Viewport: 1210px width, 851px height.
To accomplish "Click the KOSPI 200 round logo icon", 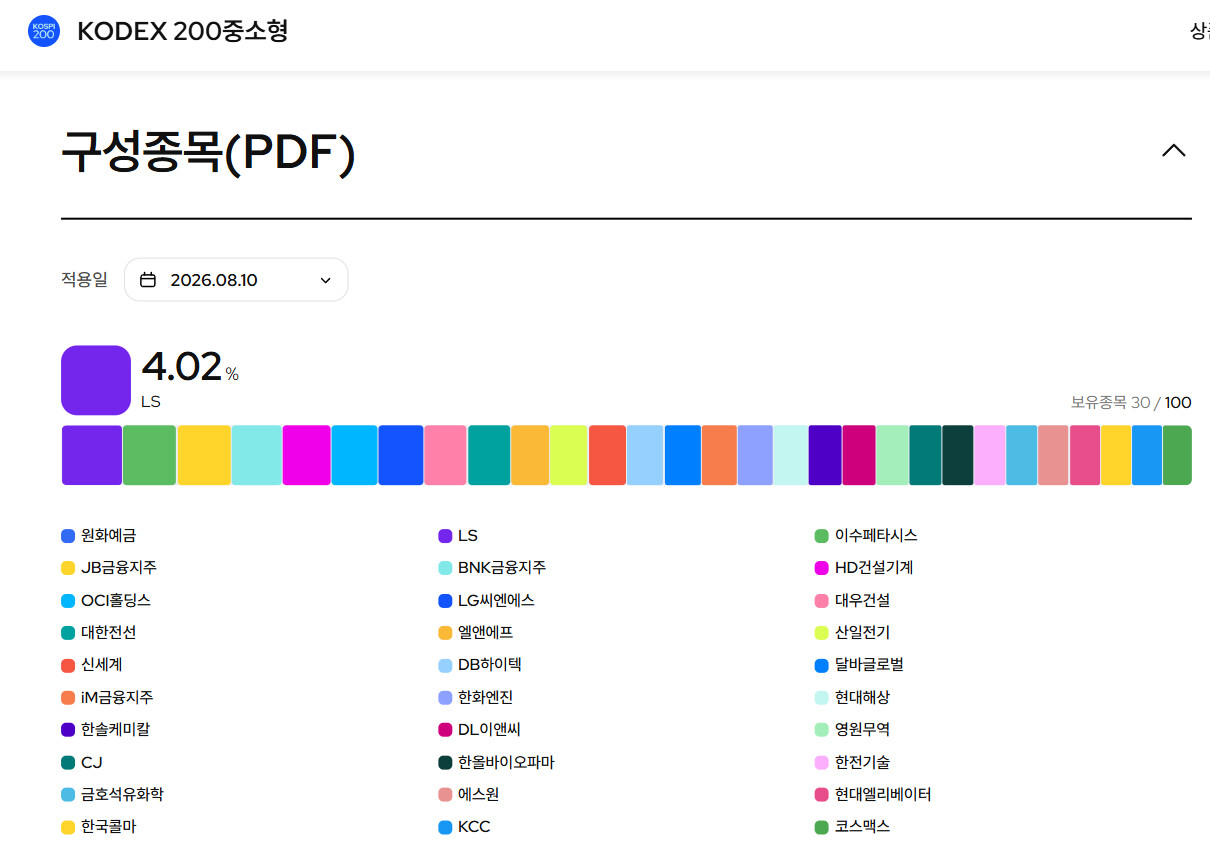I will [44, 31].
